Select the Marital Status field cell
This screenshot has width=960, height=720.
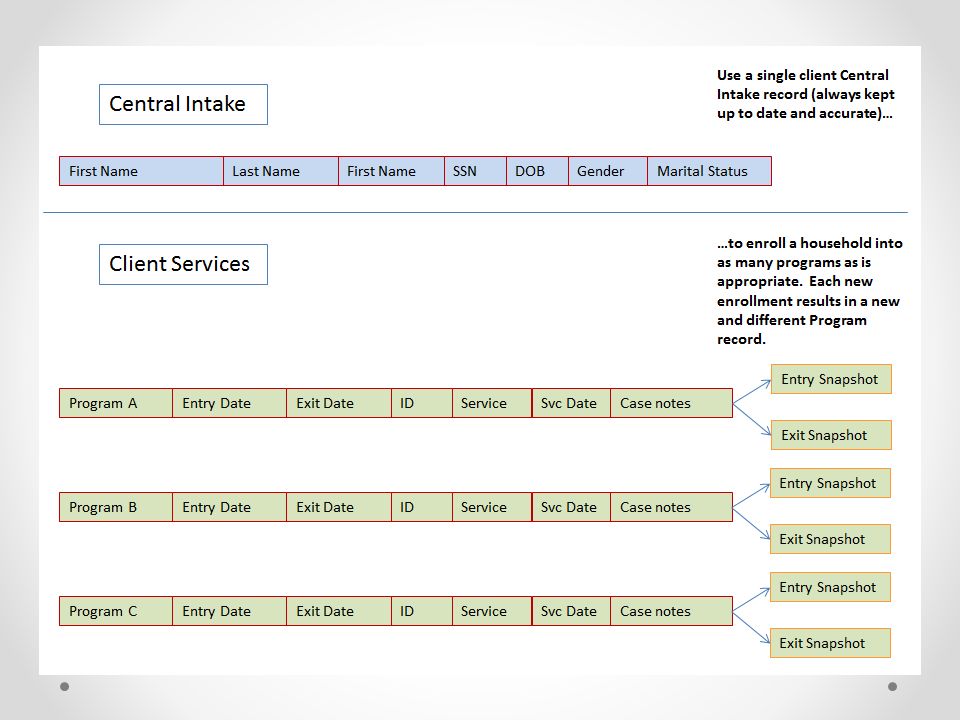click(x=709, y=171)
